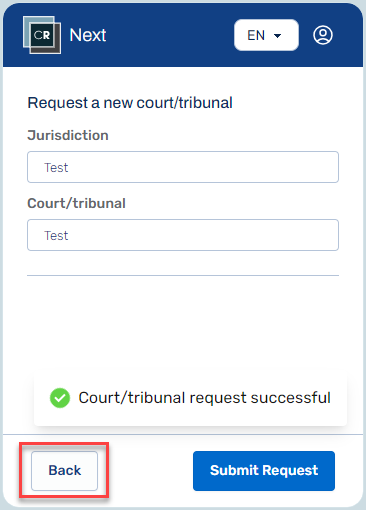
Task: Select the 'Test' text in Court/tribunal box
Action: pyautogui.click(x=56, y=236)
